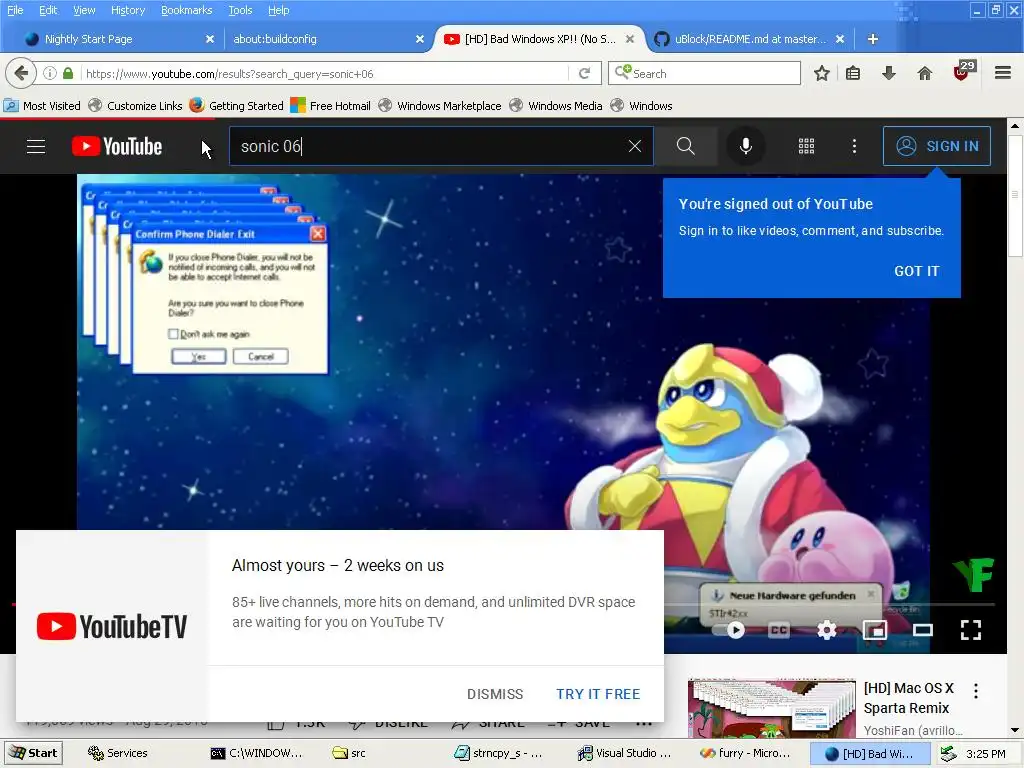Show site information icon in address bar

(x=50, y=73)
